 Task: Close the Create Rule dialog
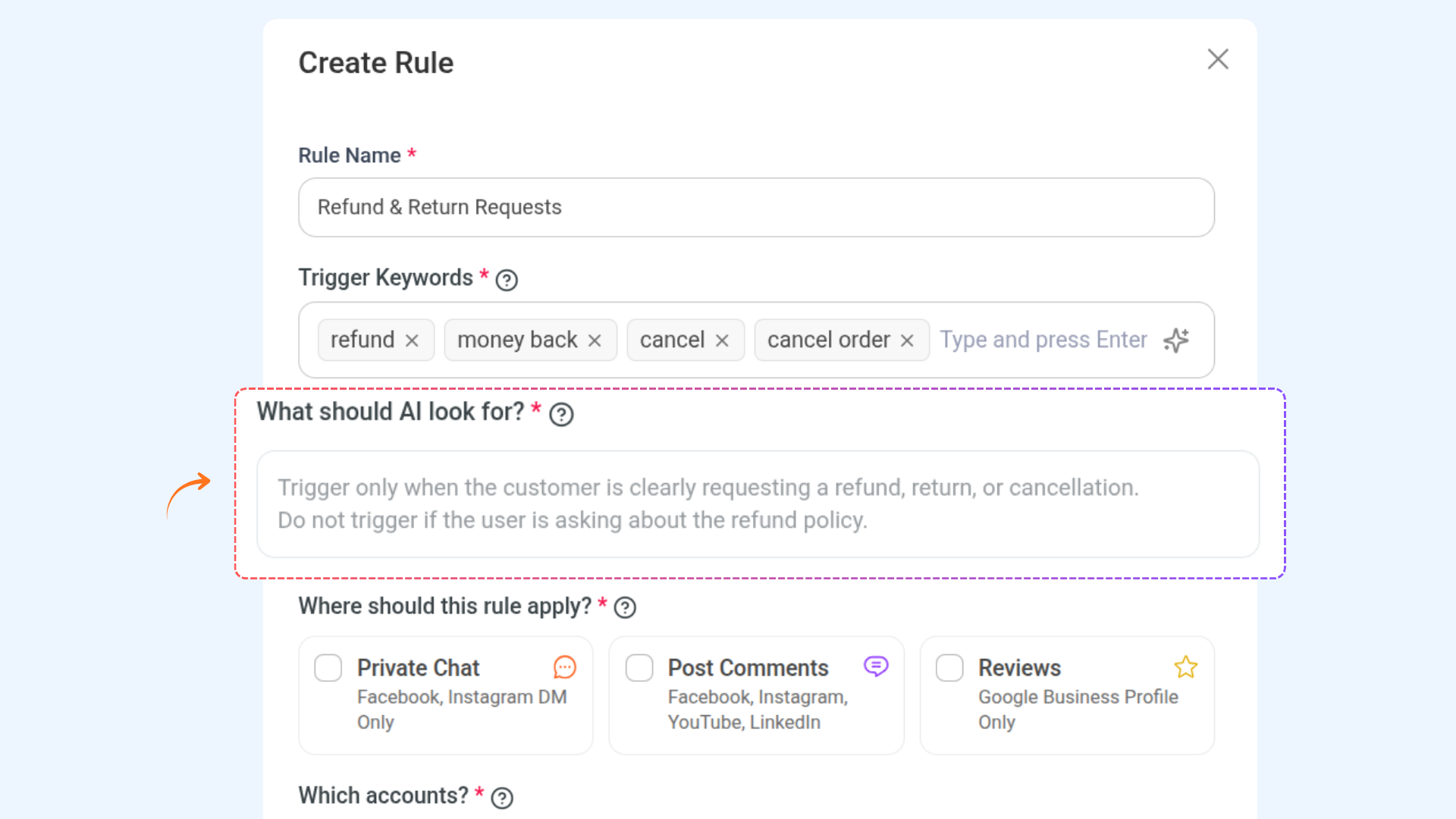coord(1218,59)
